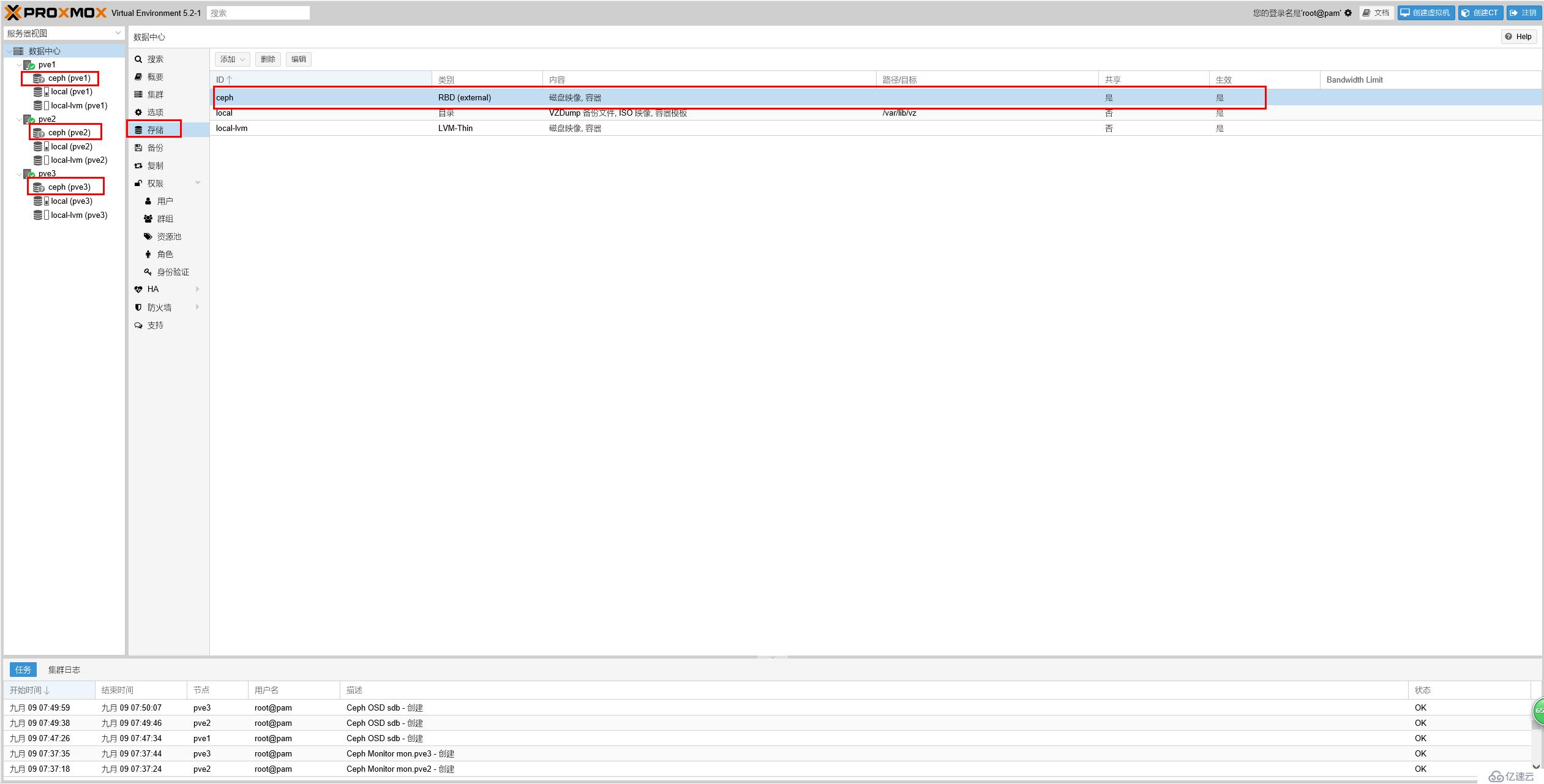
Task: Open the 资源池 menu item
Action: 168,236
